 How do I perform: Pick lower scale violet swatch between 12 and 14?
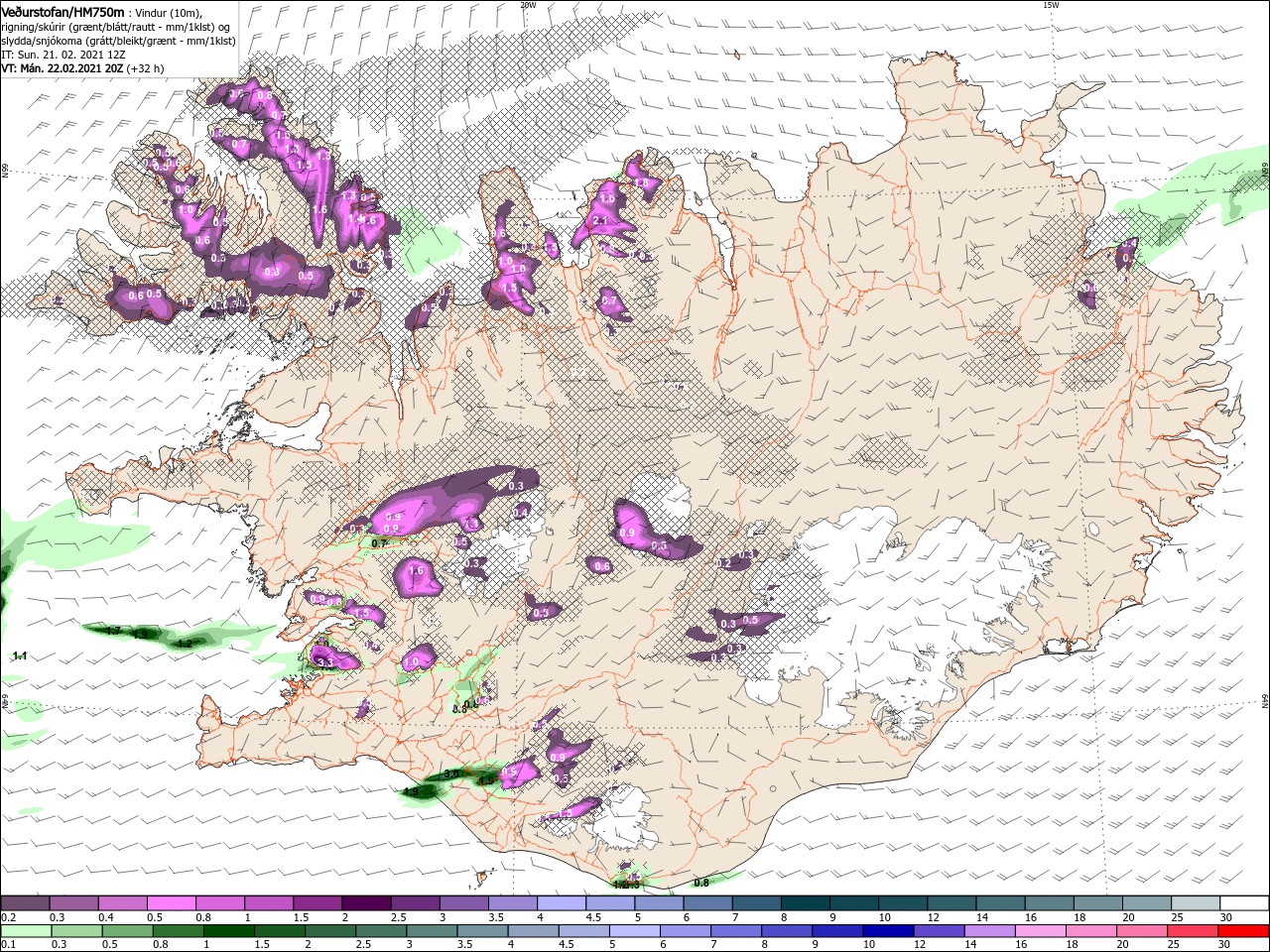point(938,931)
